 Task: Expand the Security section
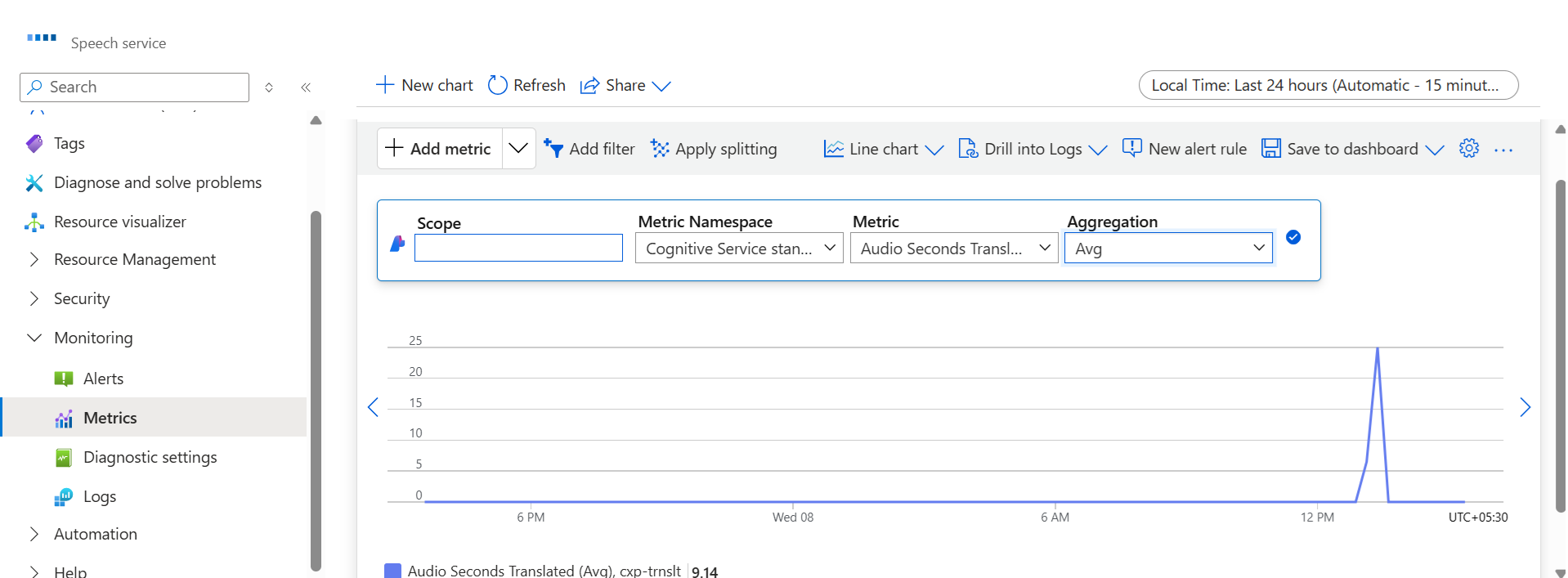pos(34,298)
